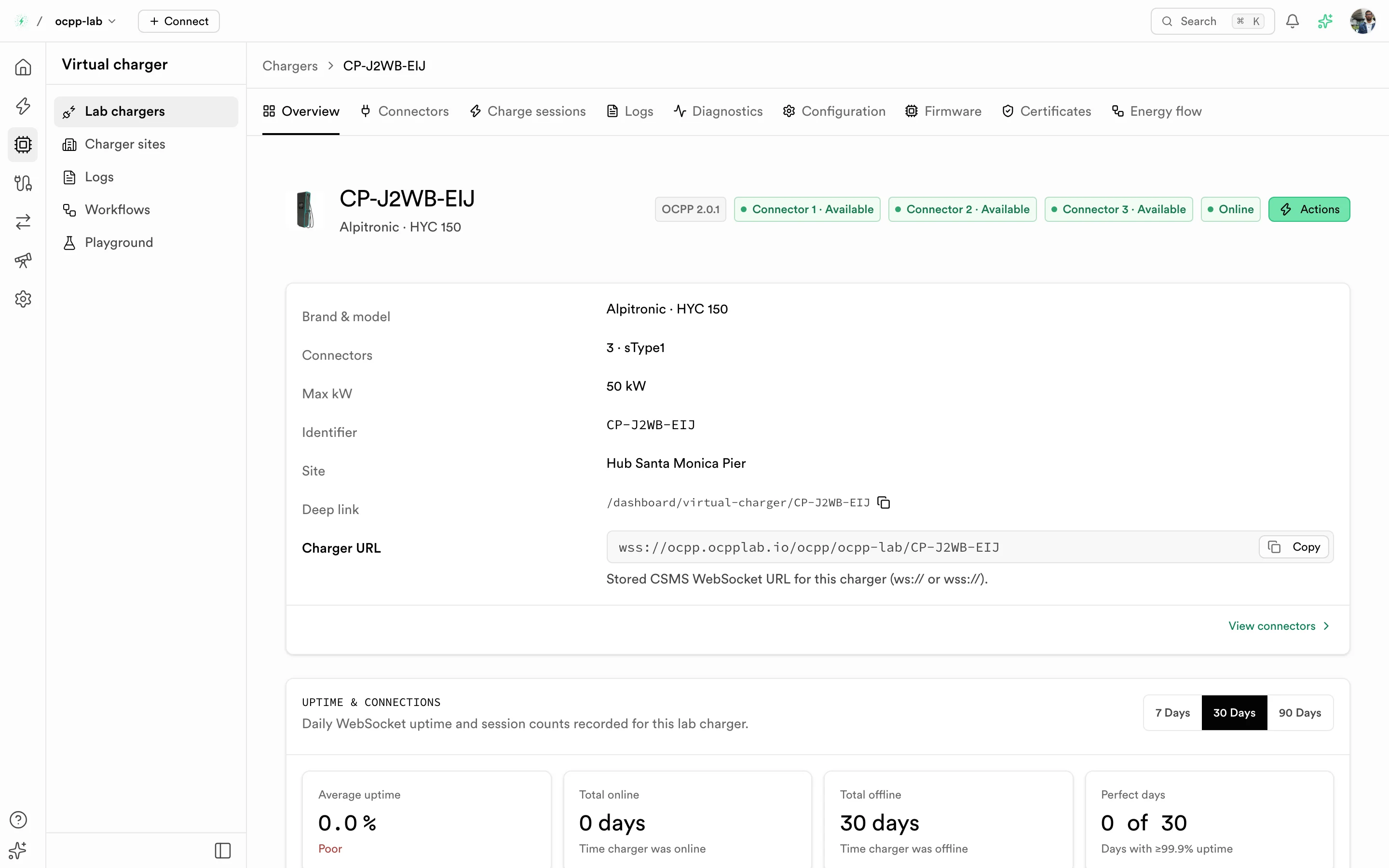The image size is (1389, 868).
Task: Click the swap arrows rail icon
Action: (23, 222)
